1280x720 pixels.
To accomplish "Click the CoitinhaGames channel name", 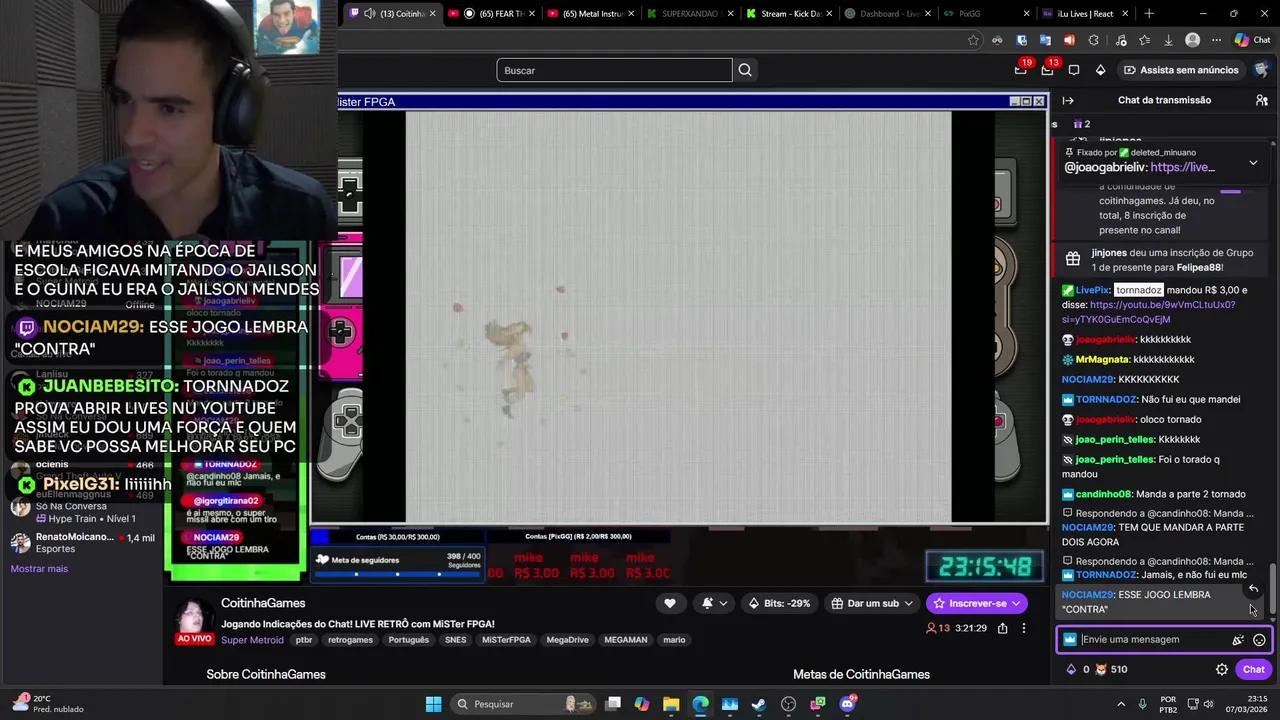I will tap(263, 603).
